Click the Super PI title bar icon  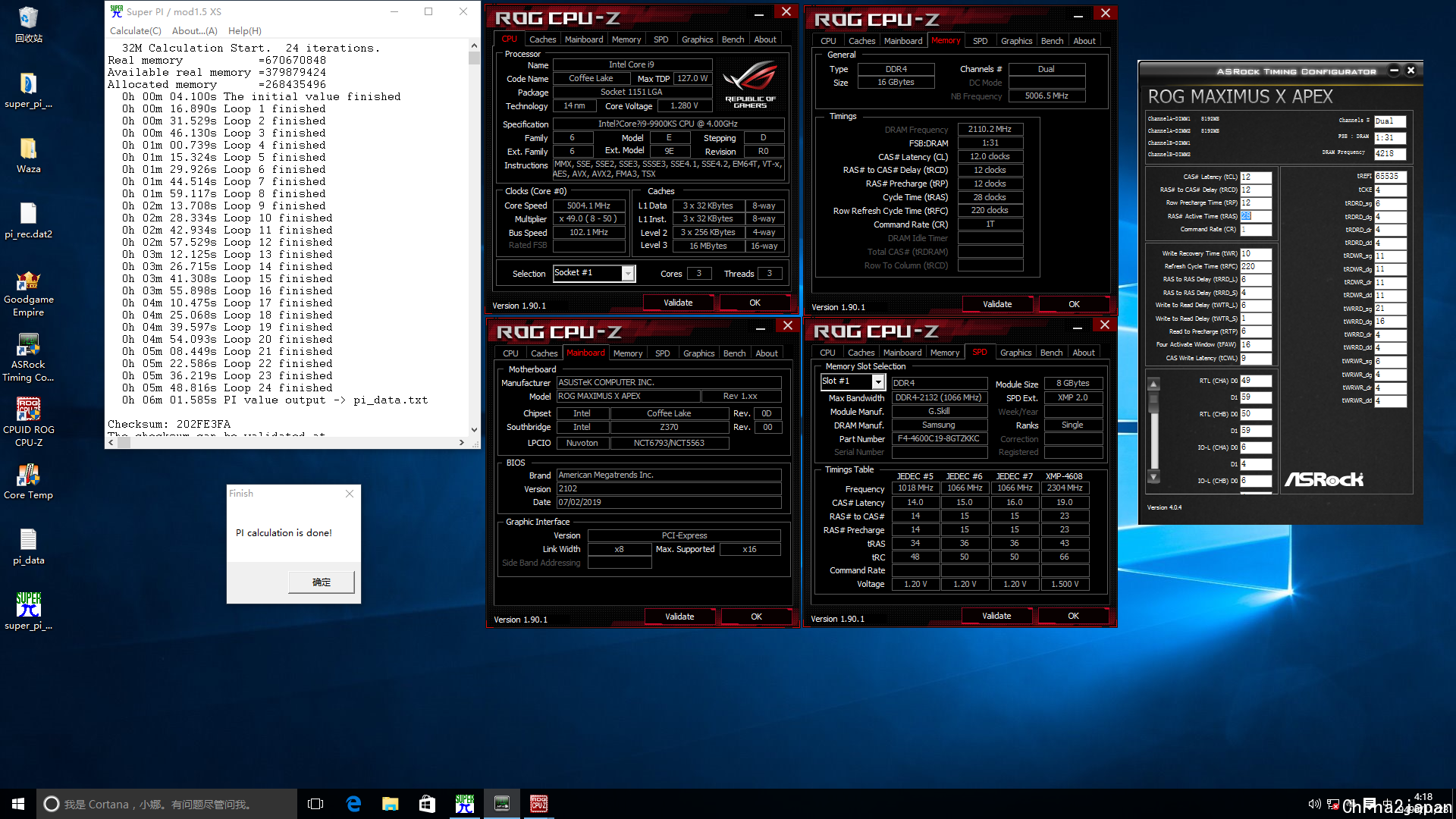click(x=116, y=11)
